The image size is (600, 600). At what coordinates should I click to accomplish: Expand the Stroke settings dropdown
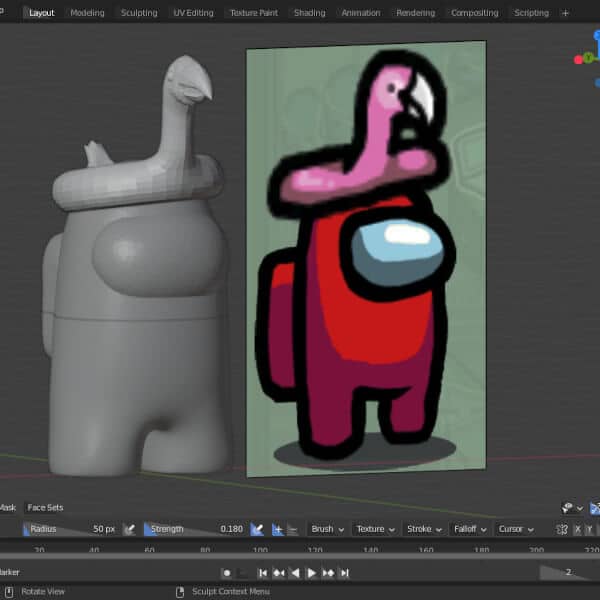[424, 529]
